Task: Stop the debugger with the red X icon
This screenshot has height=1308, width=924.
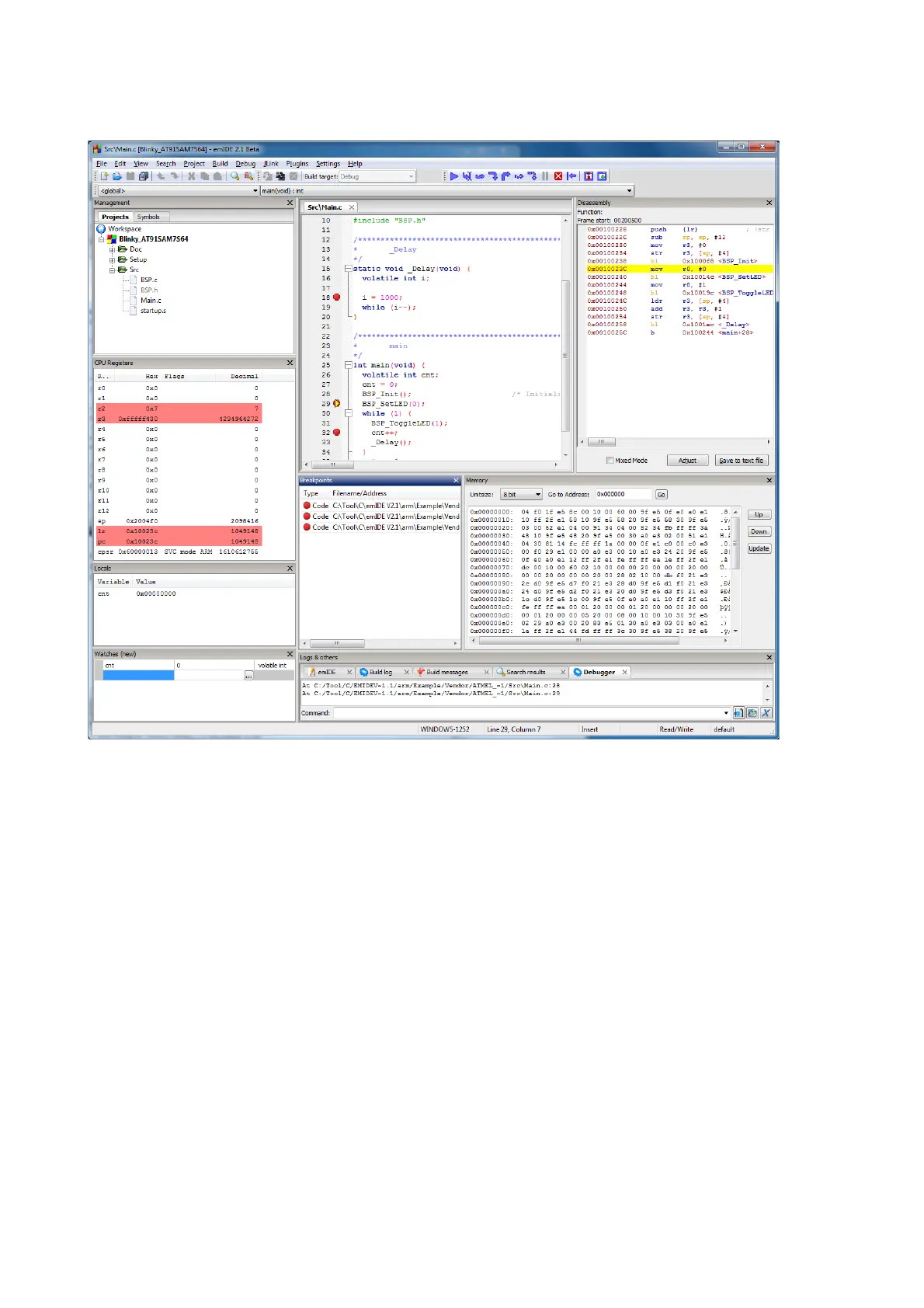Action: (x=558, y=176)
